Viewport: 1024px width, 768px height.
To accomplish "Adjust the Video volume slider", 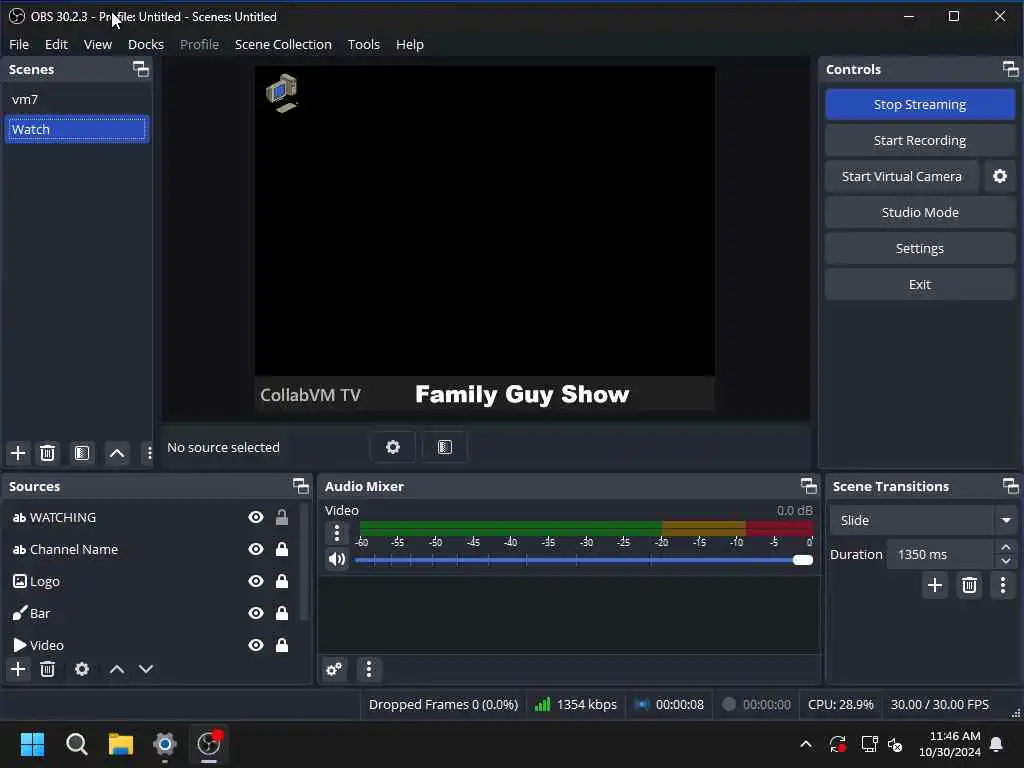I will [x=584, y=560].
